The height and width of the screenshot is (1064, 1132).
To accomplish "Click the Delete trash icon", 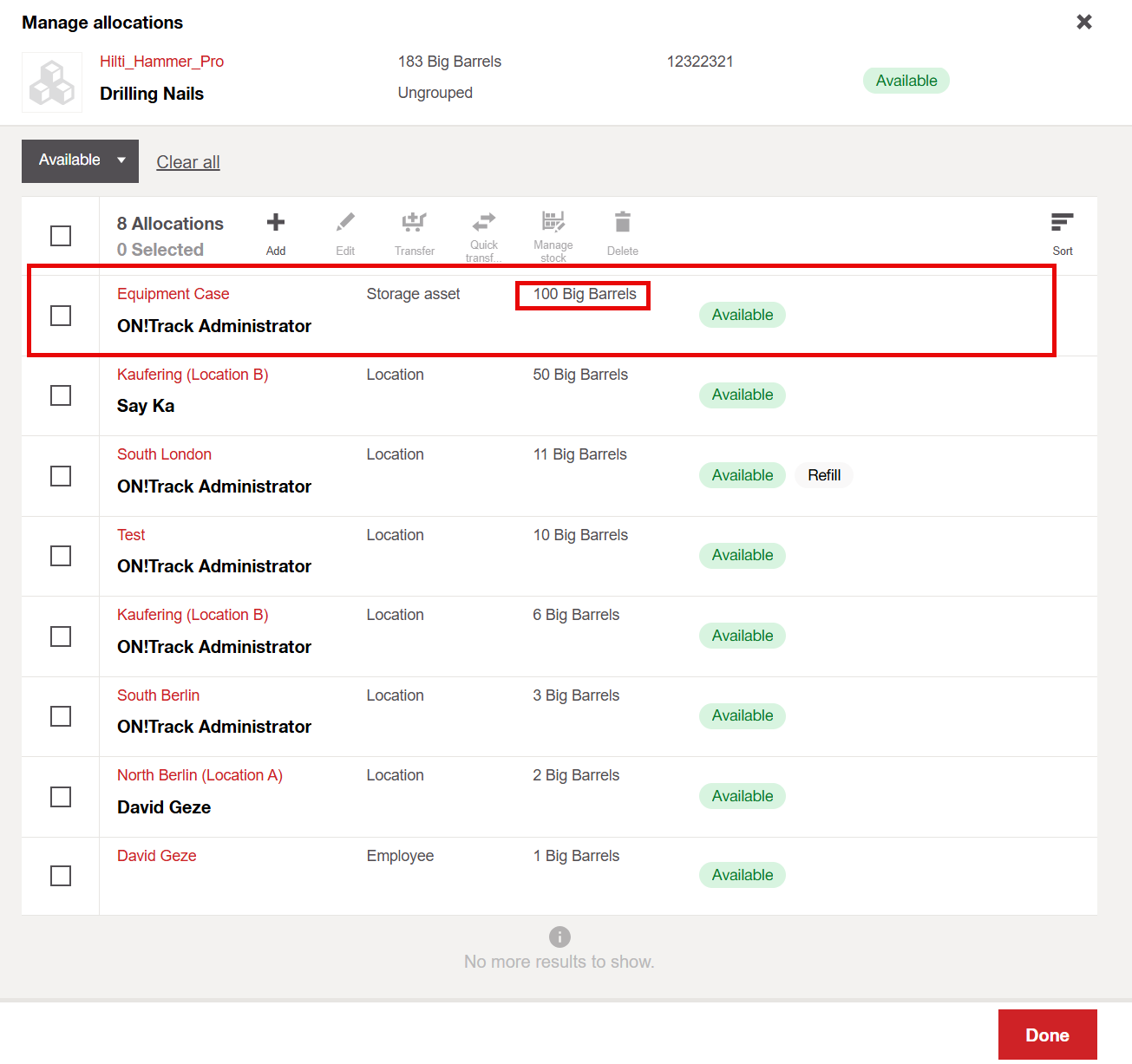I will pyautogui.click(x=622, y=224).
